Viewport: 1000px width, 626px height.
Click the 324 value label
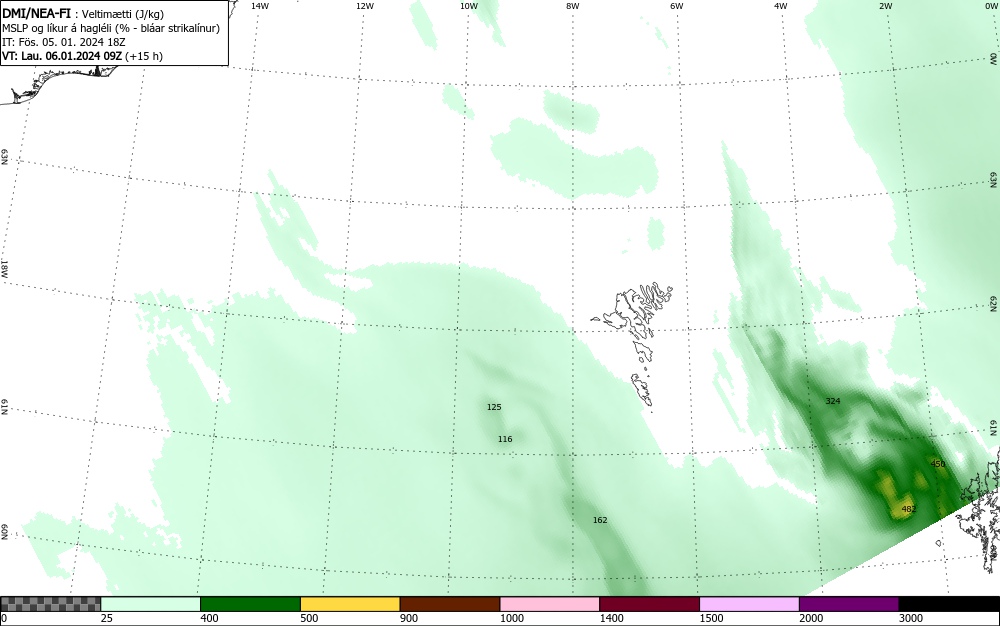pyautogui.click(x=833, y=401)
